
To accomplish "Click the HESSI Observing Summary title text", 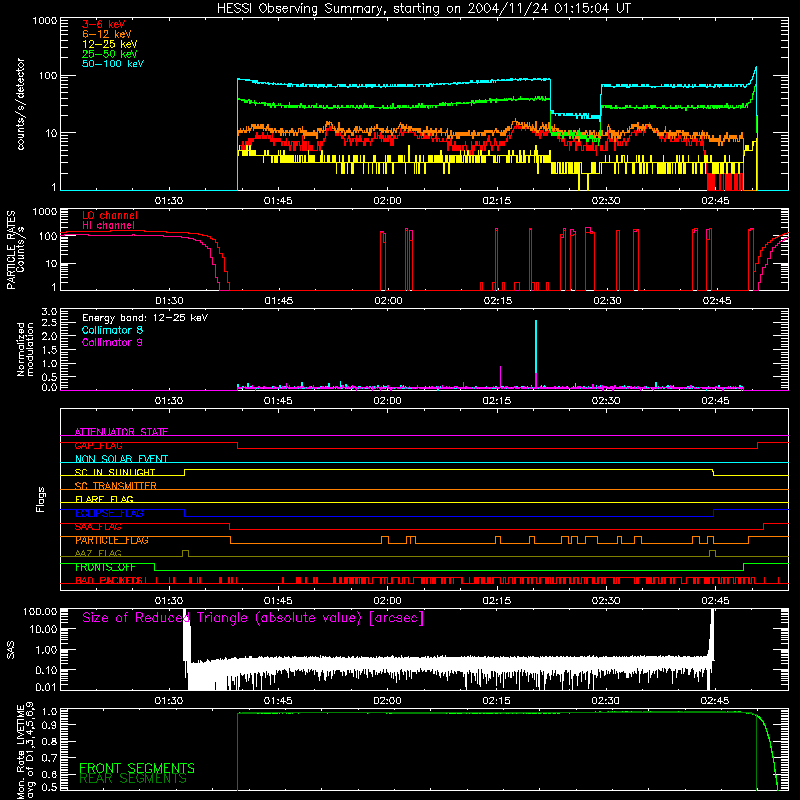I will (424, 9).
